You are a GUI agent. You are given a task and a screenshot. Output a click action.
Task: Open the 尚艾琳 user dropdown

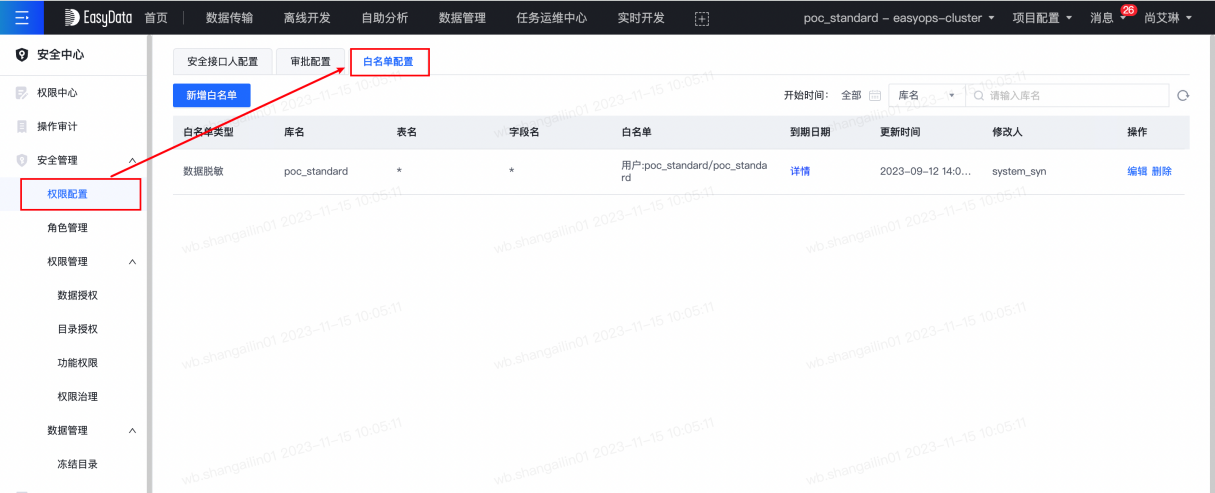pyautogui.click(x=1167, y=18)
